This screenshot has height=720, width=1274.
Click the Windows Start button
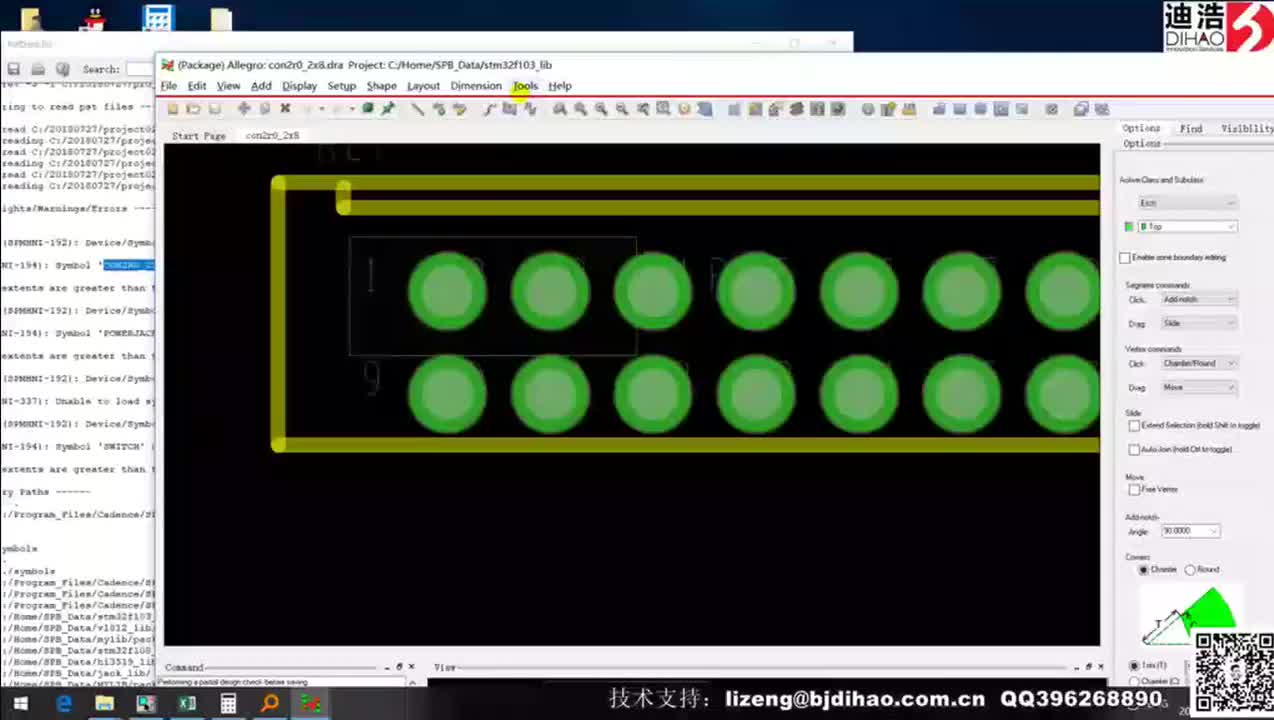[20, 704]
